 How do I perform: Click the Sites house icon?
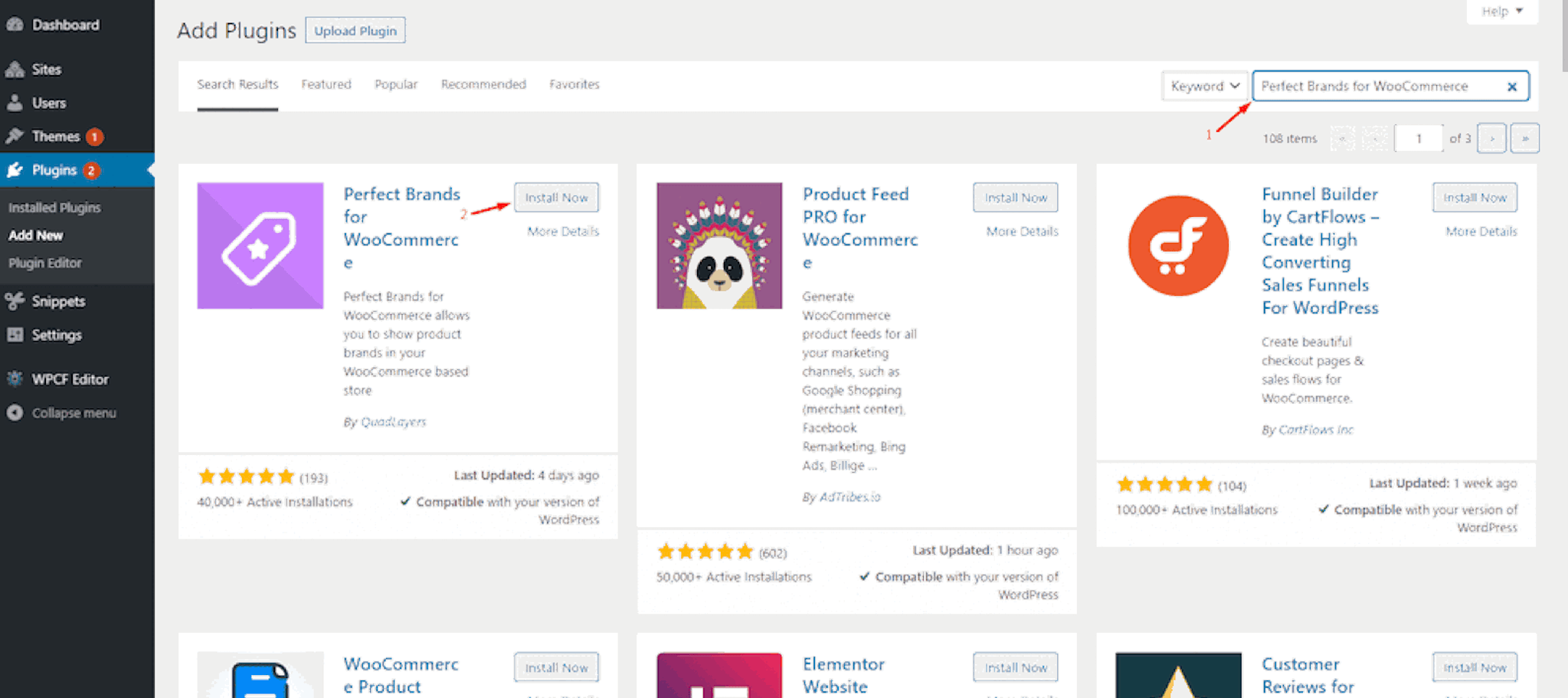pyautogui.click(x=15, y=69)
